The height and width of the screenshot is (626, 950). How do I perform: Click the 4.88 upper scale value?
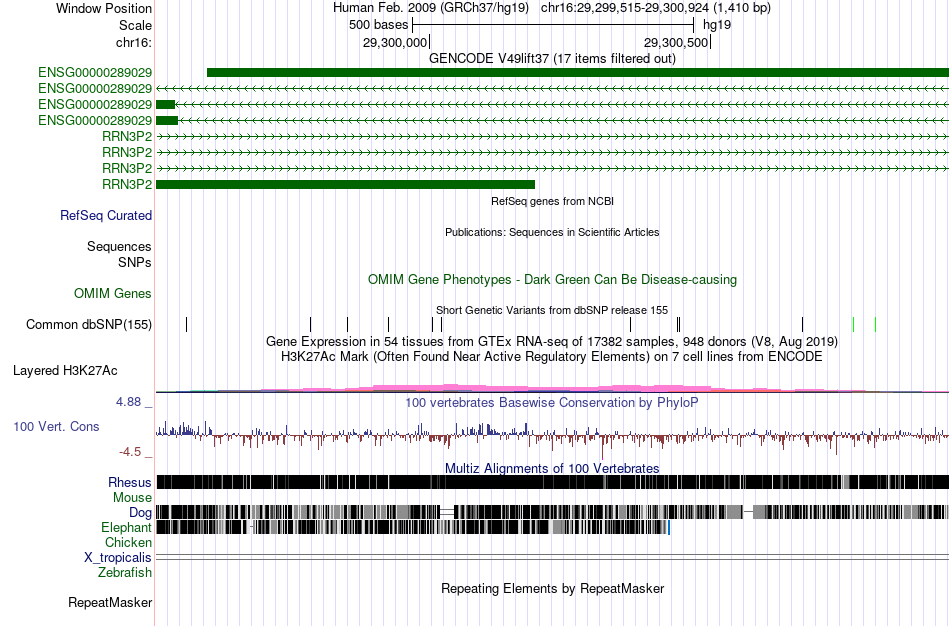coord(128,402)
